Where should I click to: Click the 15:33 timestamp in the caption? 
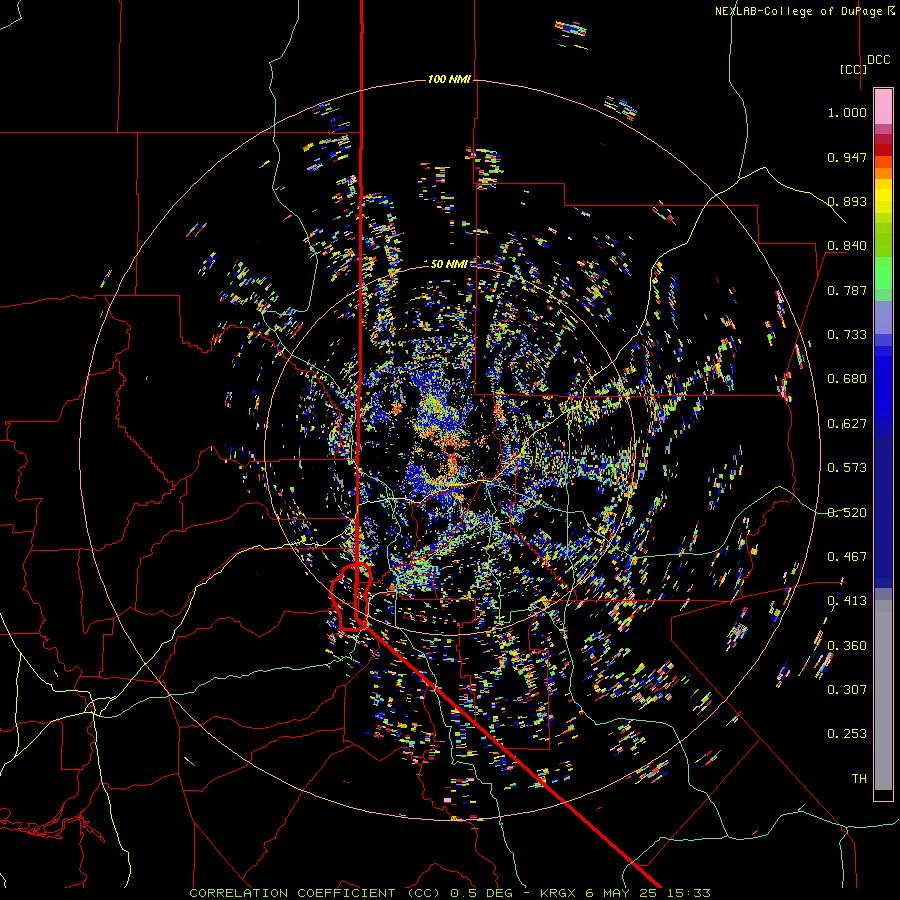[x=688, y=893]
